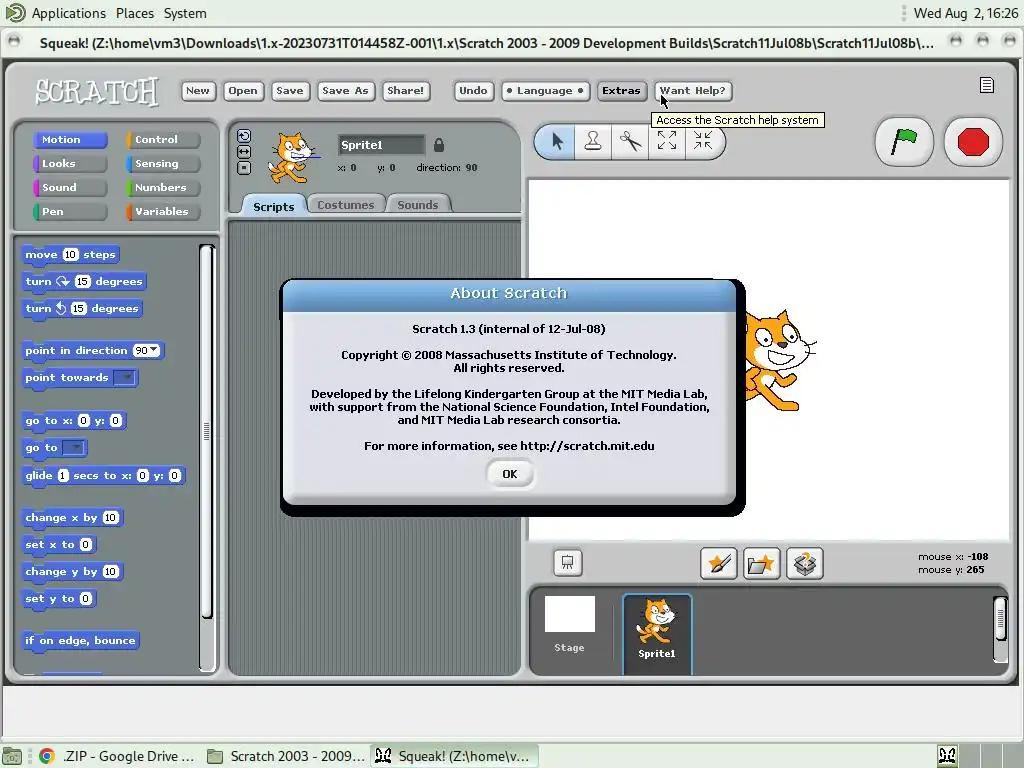This screenshot has height=768, width=1024.
Task: Select the Numbers block category
Action: tap(163, 188)
